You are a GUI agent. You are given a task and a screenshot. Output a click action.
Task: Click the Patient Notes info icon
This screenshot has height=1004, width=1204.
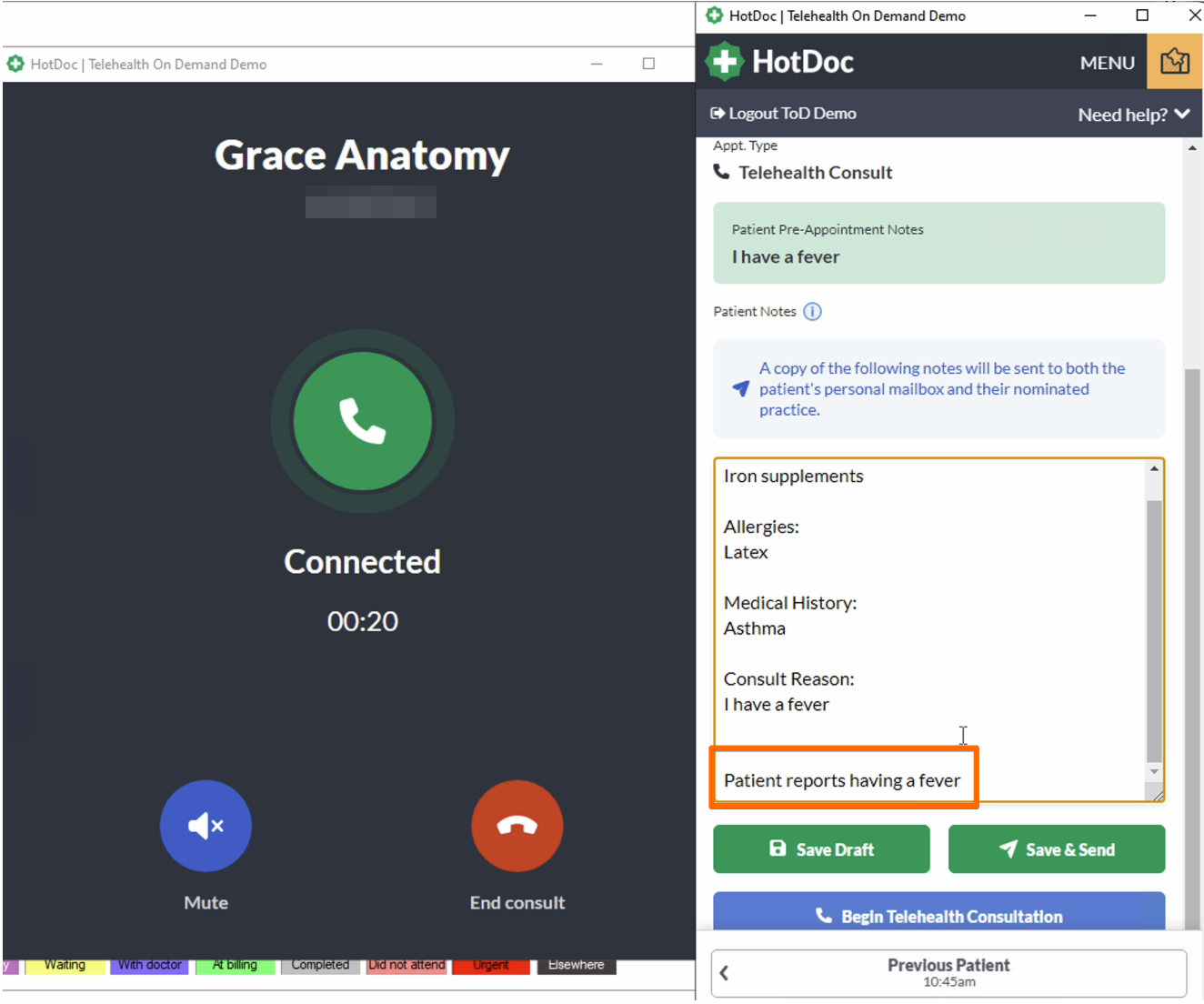coord(813,312)
